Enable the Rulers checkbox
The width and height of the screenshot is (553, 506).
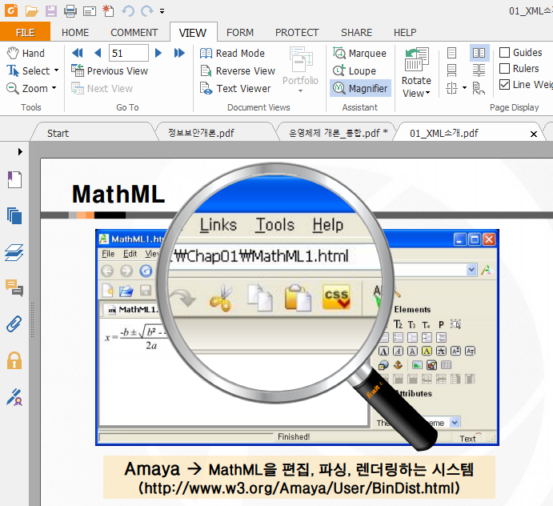click(504, 68)
